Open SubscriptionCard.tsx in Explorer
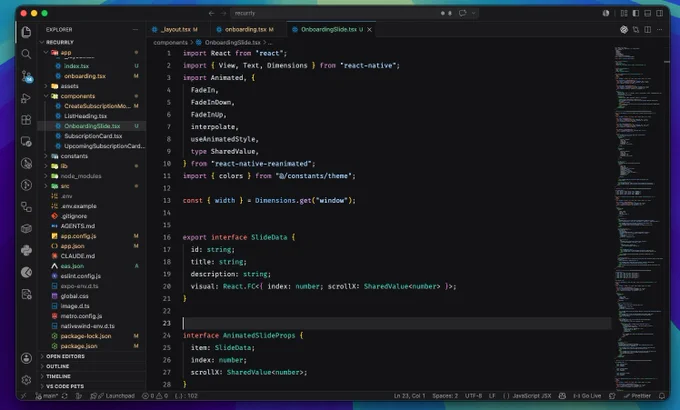Image resolution: width=680 pixels, height=410 pixels. 93,136
